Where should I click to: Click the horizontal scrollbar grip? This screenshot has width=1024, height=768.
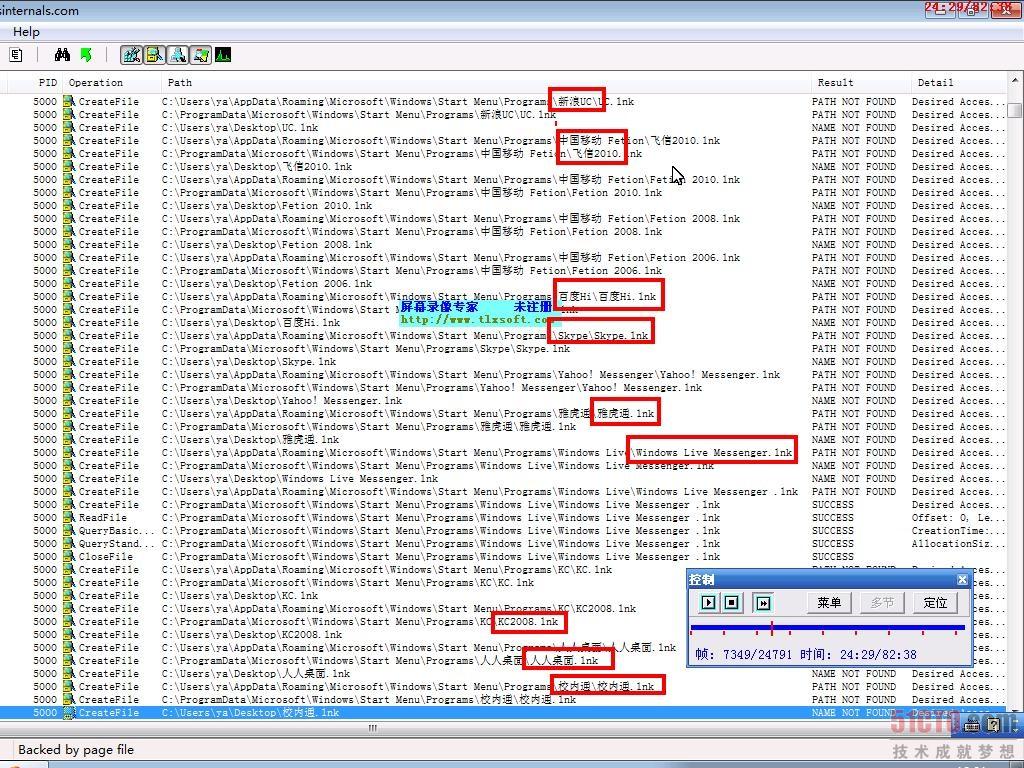click(373, 728)
